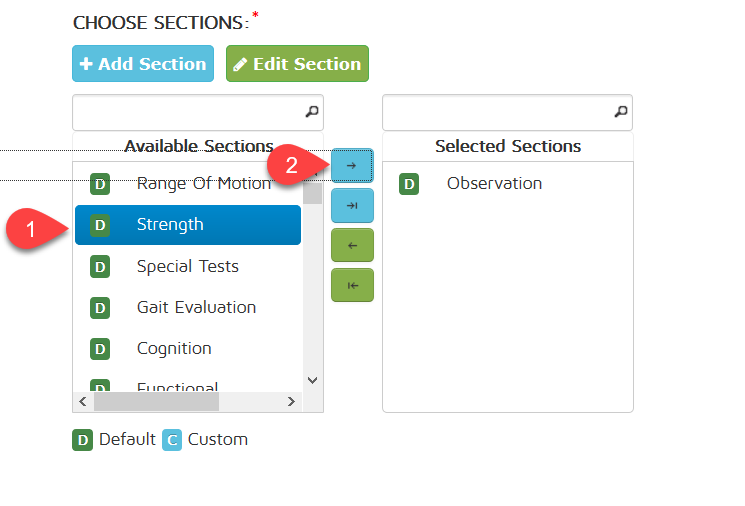The image size is (745, 506).
Task: Select Observation in Selected Sections list
Action: 494,184
